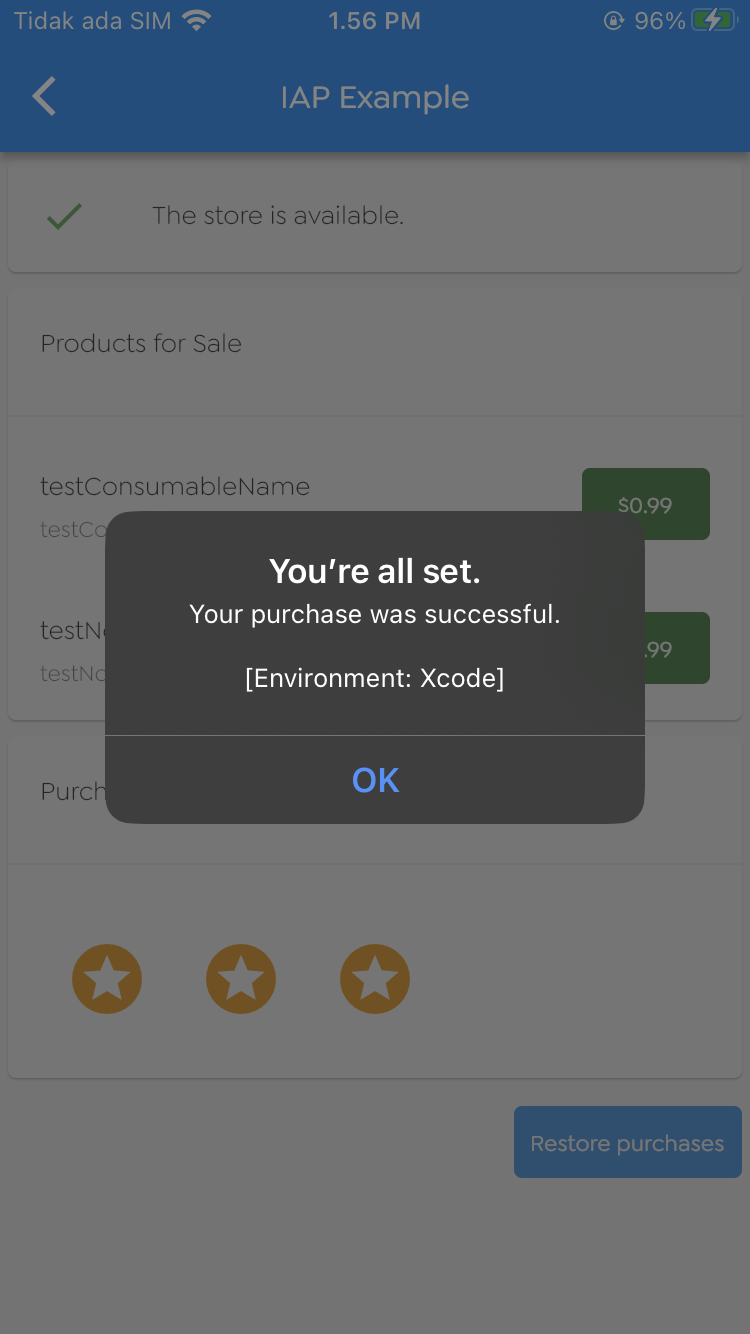
Task: Tap the third purchased star icon
Action: 375,979
